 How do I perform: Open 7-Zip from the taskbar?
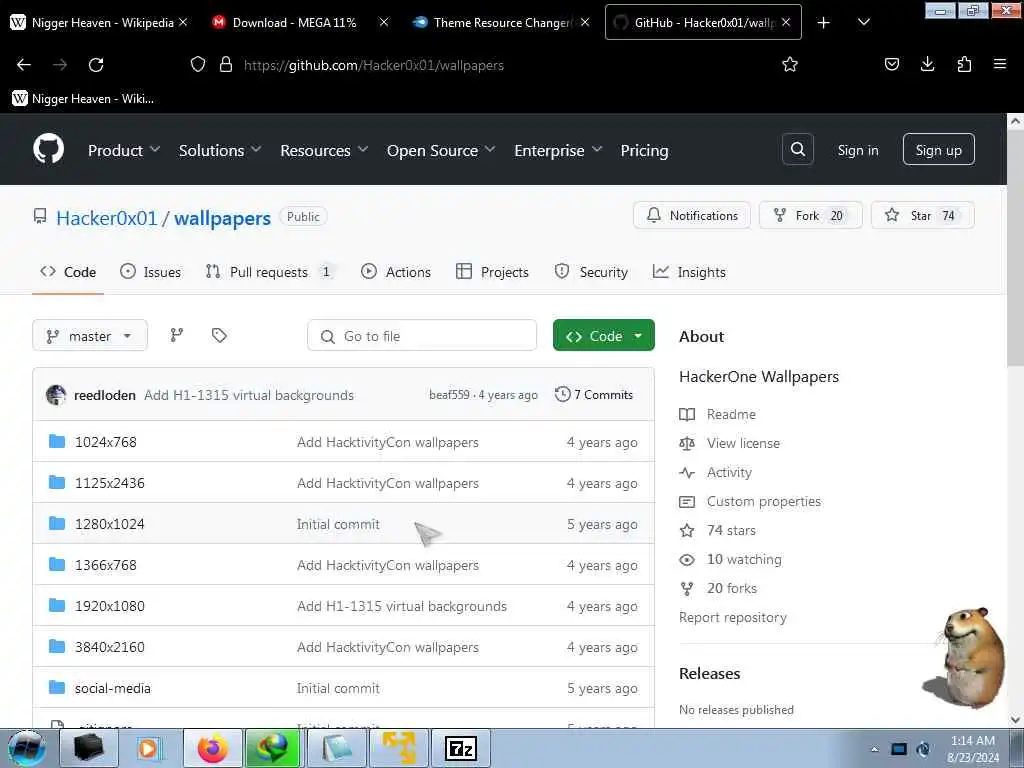tap(460, 748)
